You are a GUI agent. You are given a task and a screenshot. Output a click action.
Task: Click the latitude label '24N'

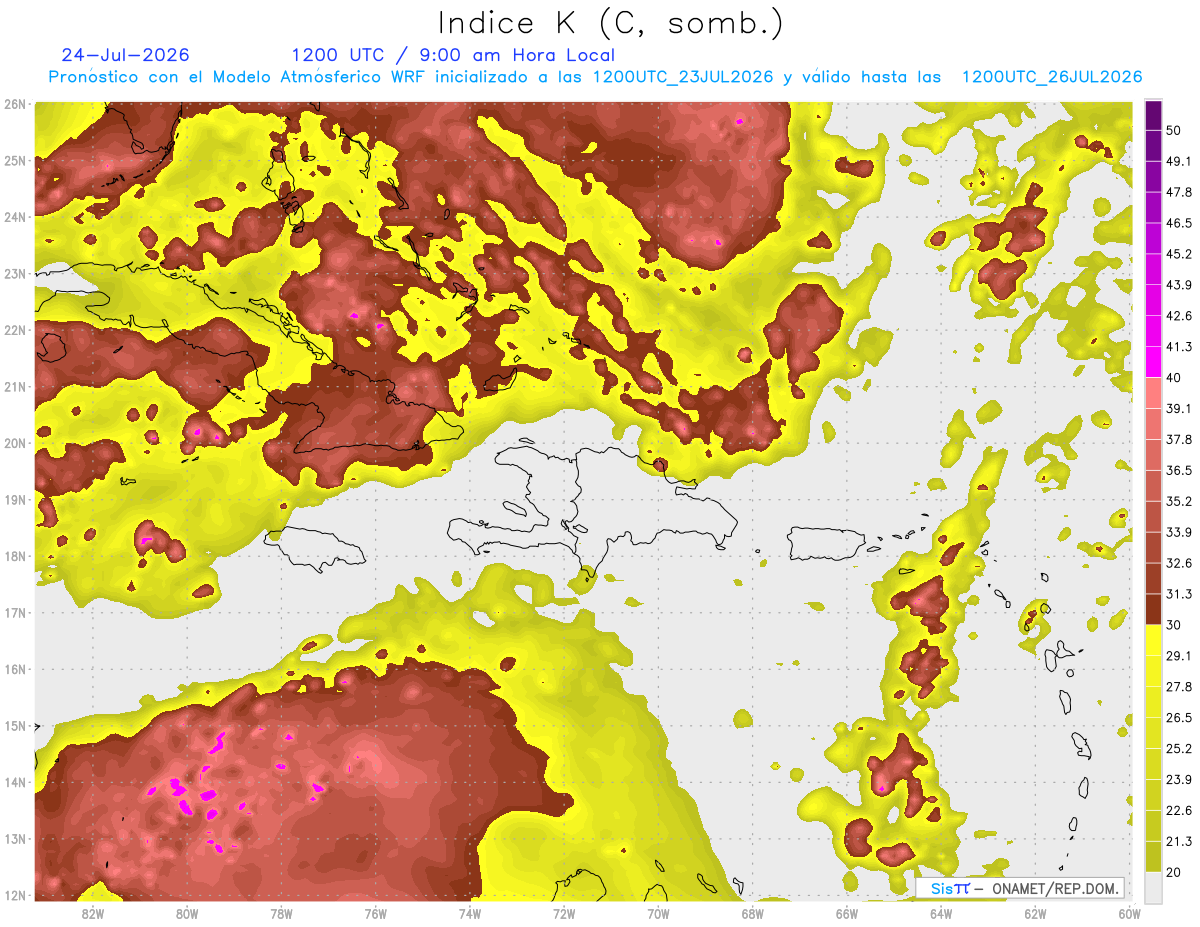[15, 217]
